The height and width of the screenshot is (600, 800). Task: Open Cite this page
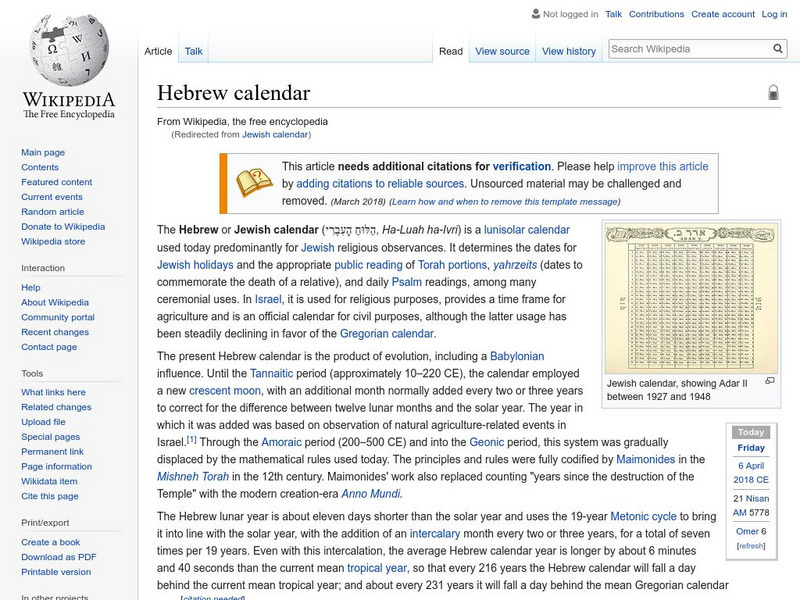(x=49, y=495)
